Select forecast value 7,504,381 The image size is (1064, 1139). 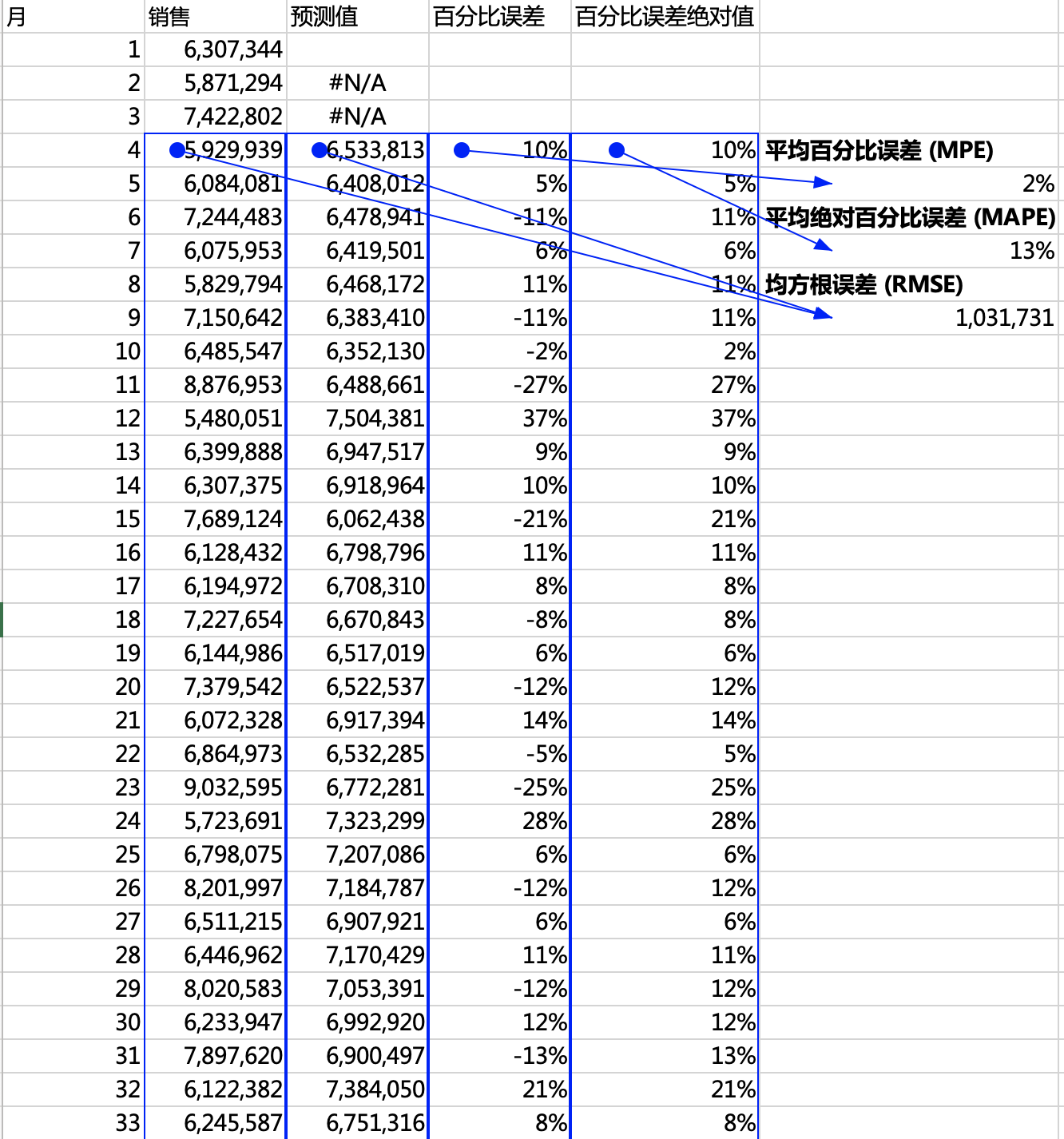point(357,419)
